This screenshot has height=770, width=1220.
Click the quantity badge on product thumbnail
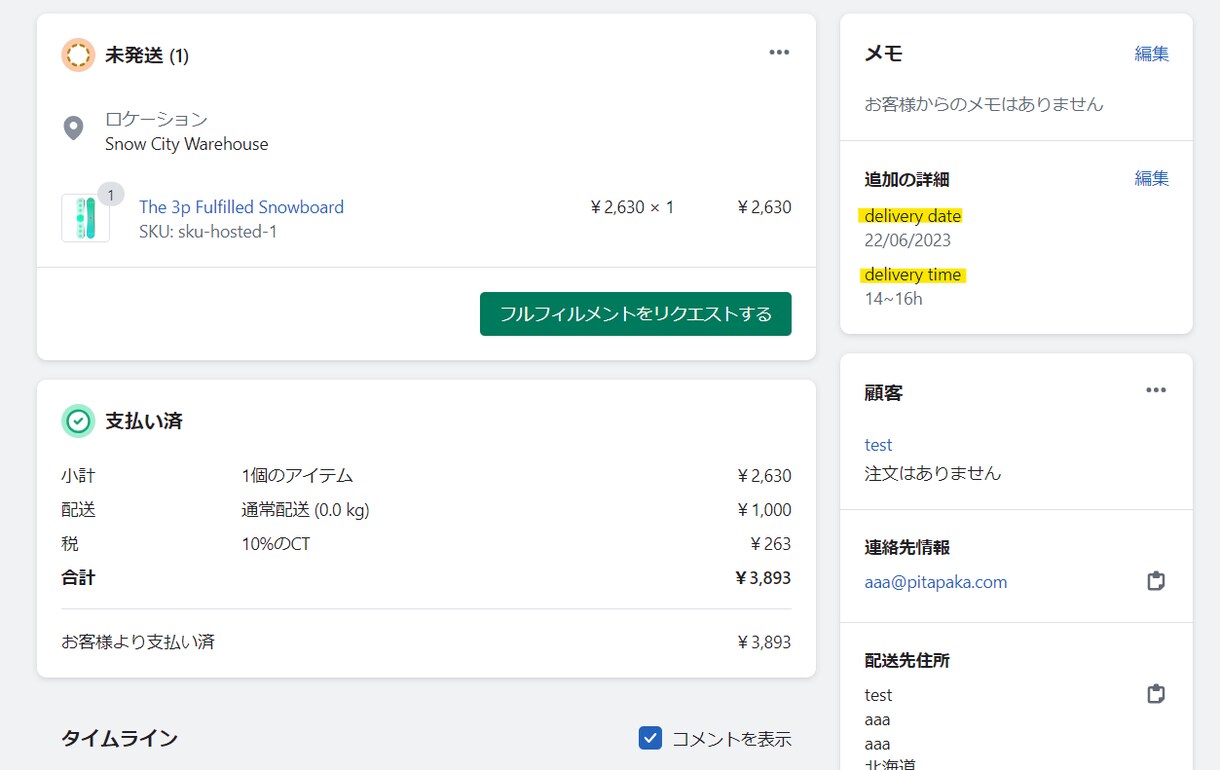coord(111,194)
